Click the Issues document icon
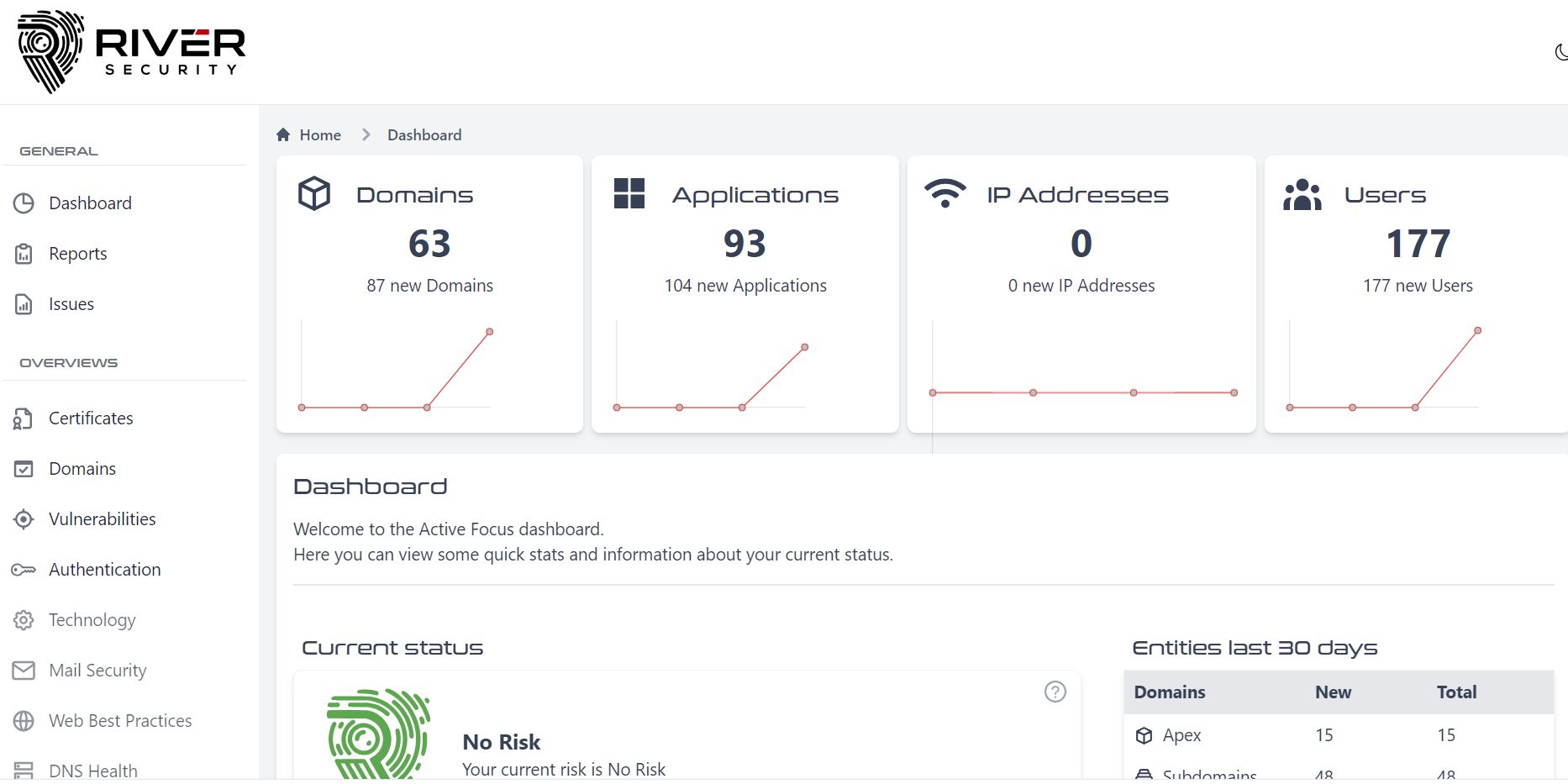 pos(24,304)
